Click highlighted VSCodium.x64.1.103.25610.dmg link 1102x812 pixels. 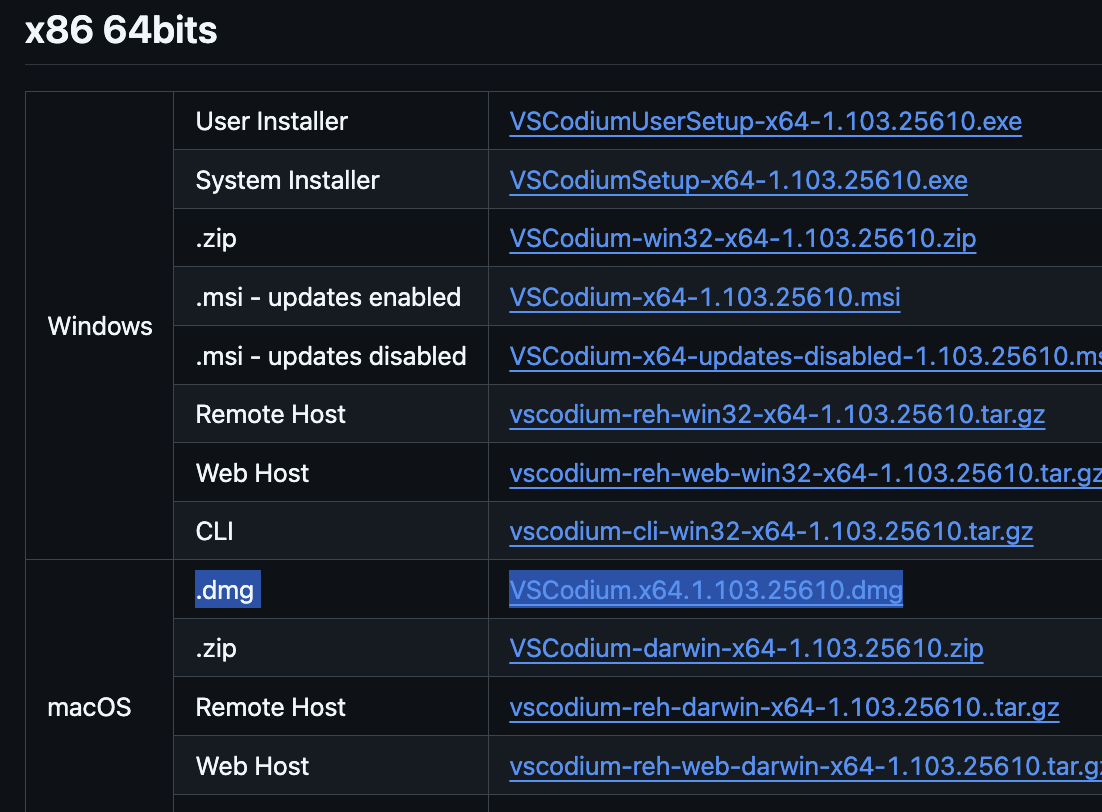706,590
